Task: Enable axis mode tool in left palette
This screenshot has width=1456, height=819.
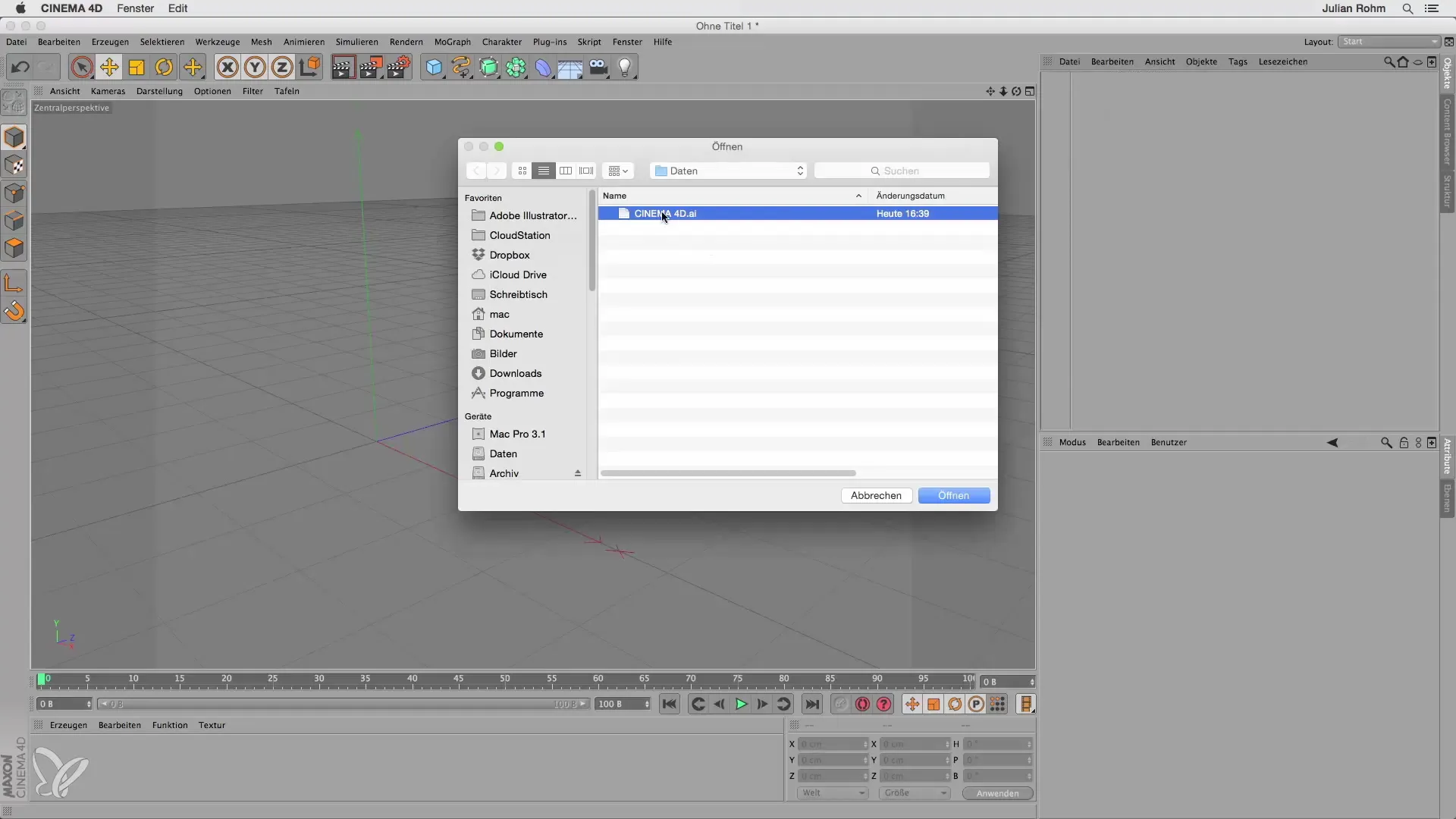Action: coord(14,283)
